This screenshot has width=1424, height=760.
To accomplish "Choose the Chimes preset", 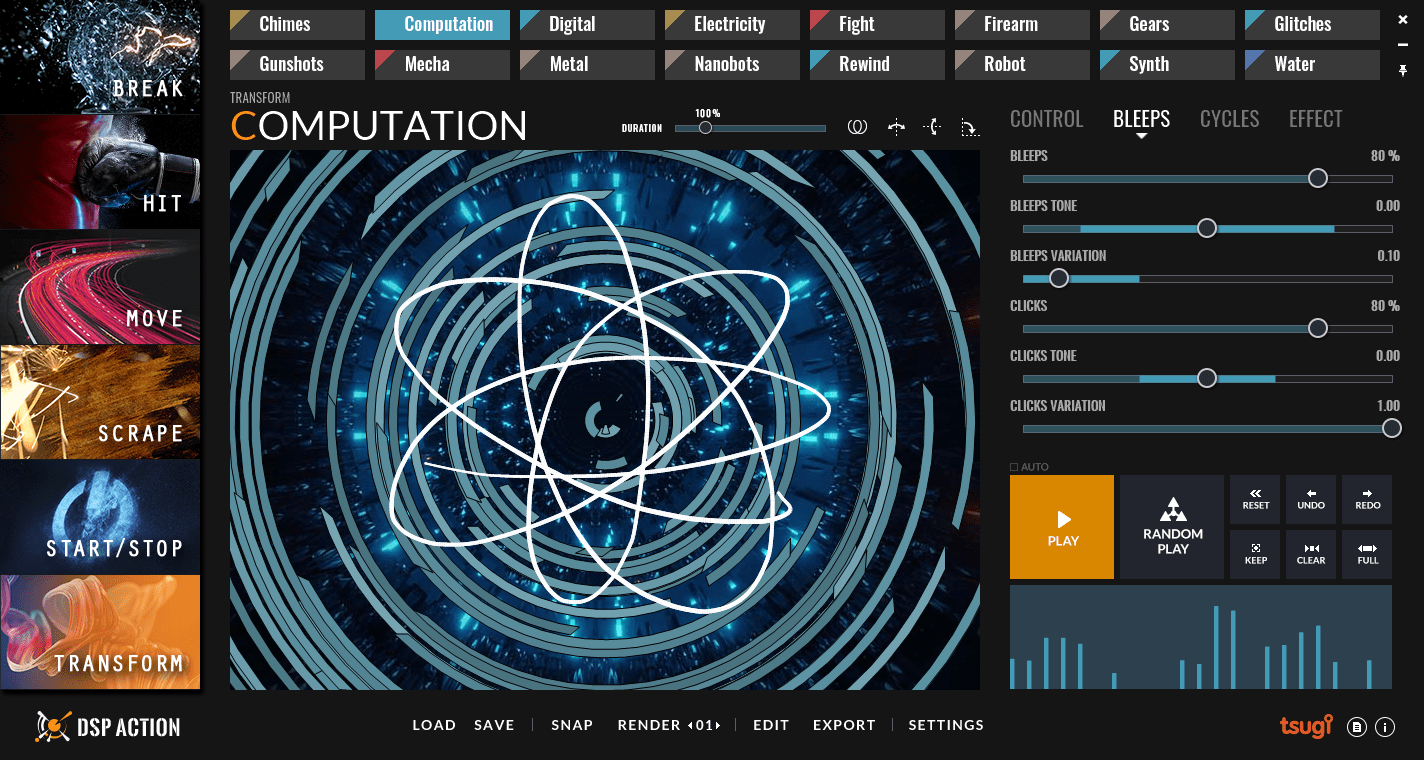I will click(297, 24).
